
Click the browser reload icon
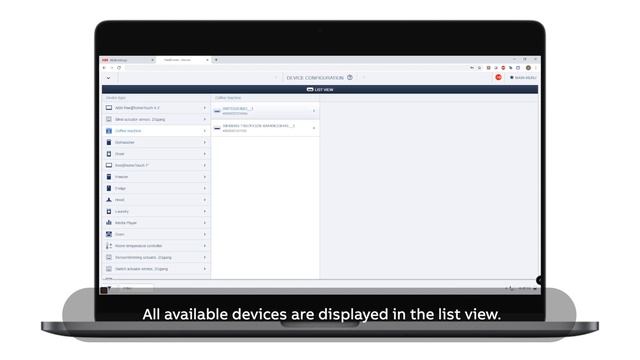coord(119,68)
